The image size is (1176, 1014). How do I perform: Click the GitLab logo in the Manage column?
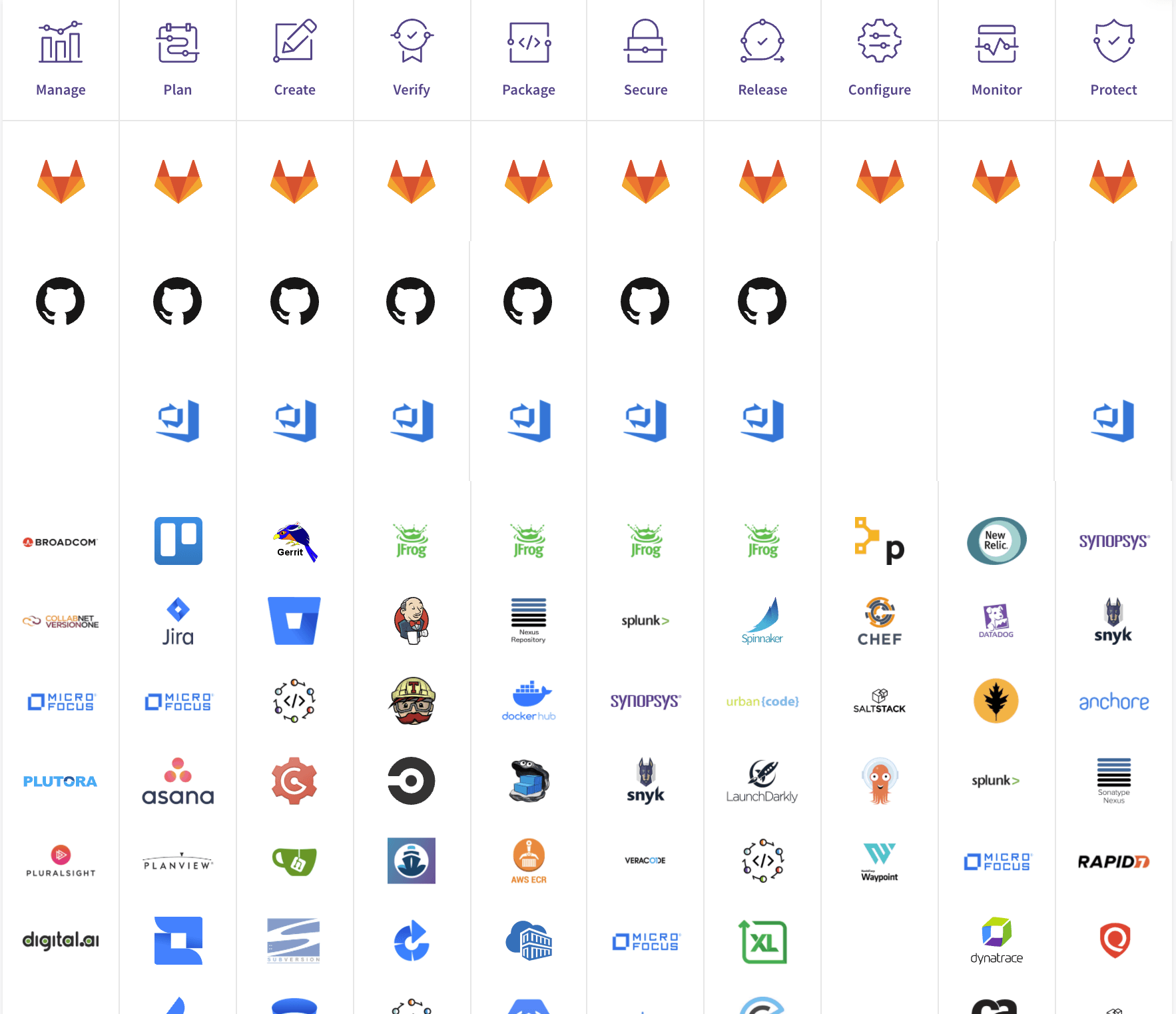(61, 181)
